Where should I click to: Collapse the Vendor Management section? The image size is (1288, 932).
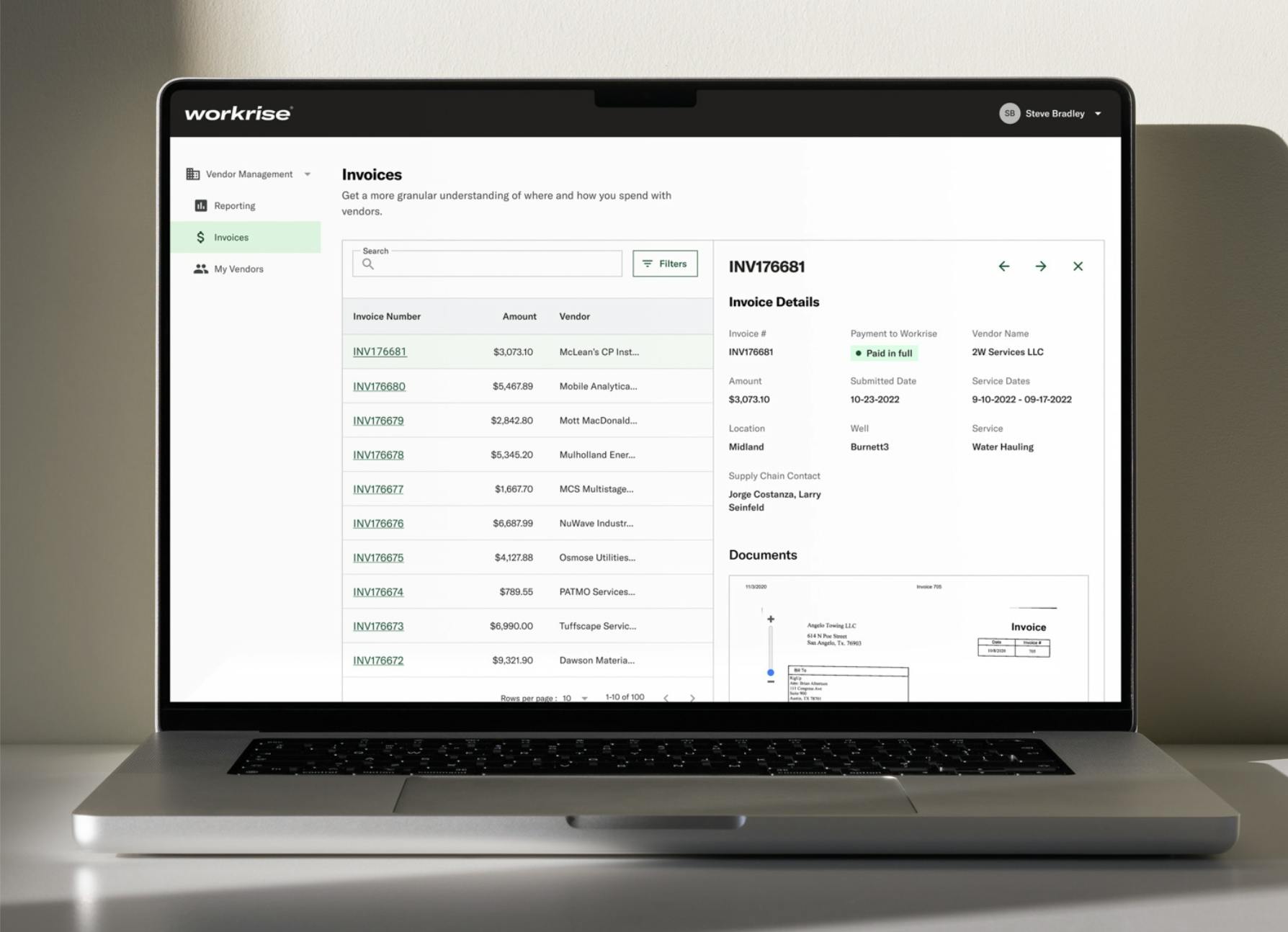point(308,174)
